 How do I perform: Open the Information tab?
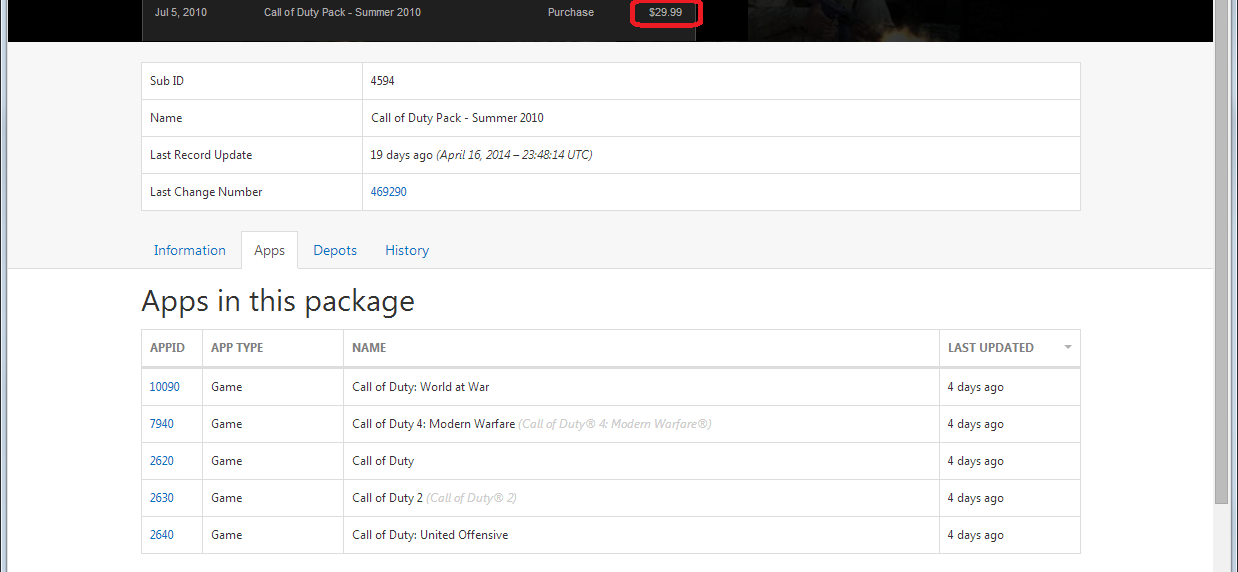point(190,250)
